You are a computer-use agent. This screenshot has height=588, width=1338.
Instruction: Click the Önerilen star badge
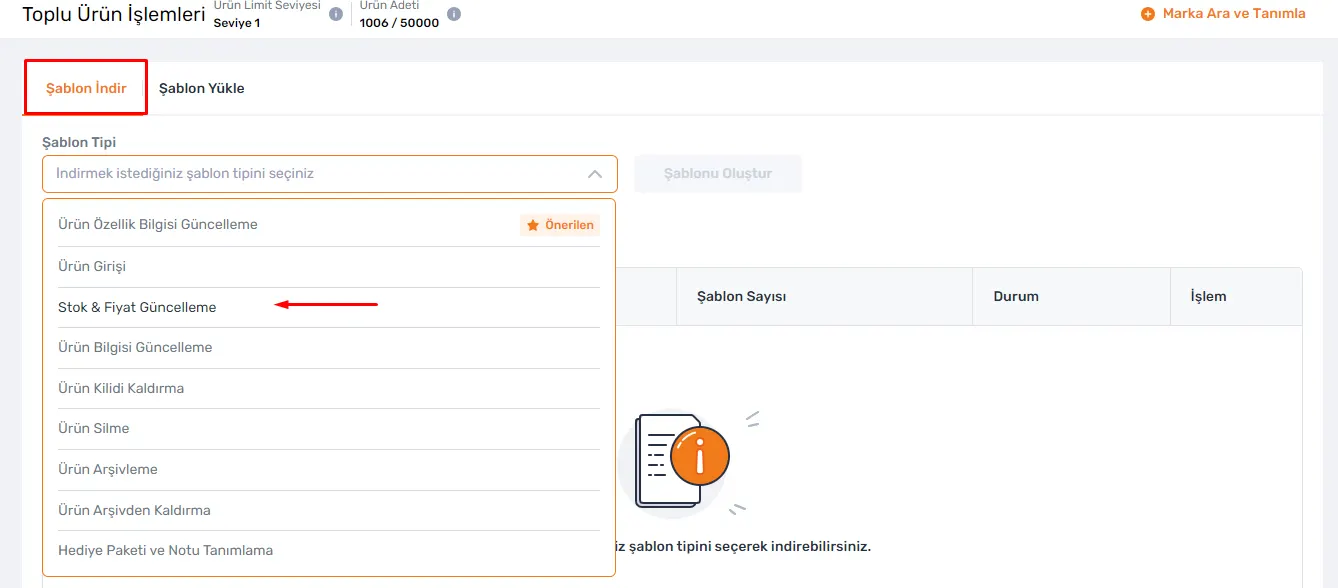(x=560, y=225)
